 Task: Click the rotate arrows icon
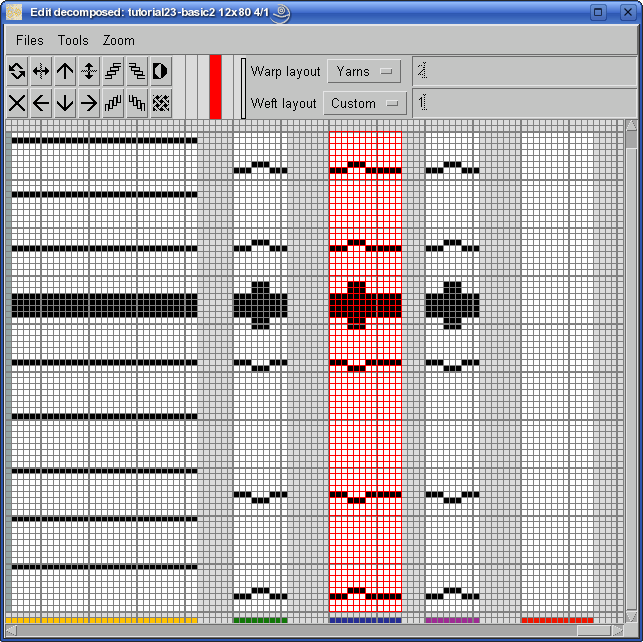(x=17, y=71)
